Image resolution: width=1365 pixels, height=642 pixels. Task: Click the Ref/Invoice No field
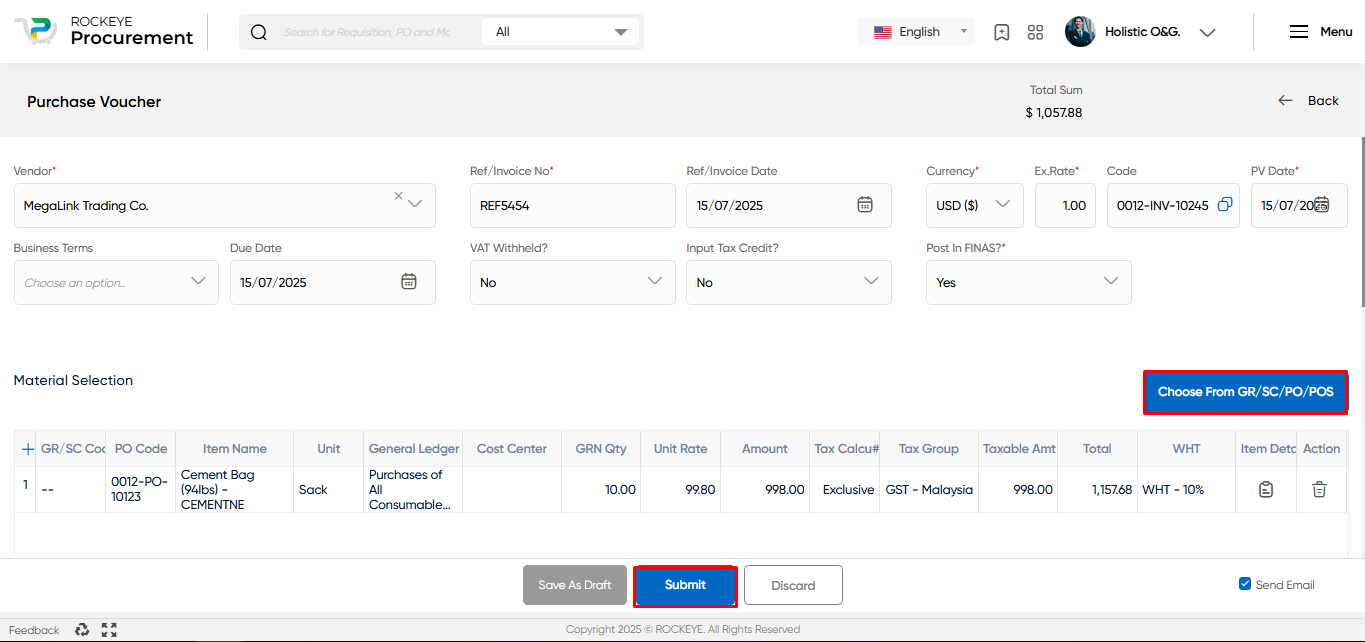573,205
